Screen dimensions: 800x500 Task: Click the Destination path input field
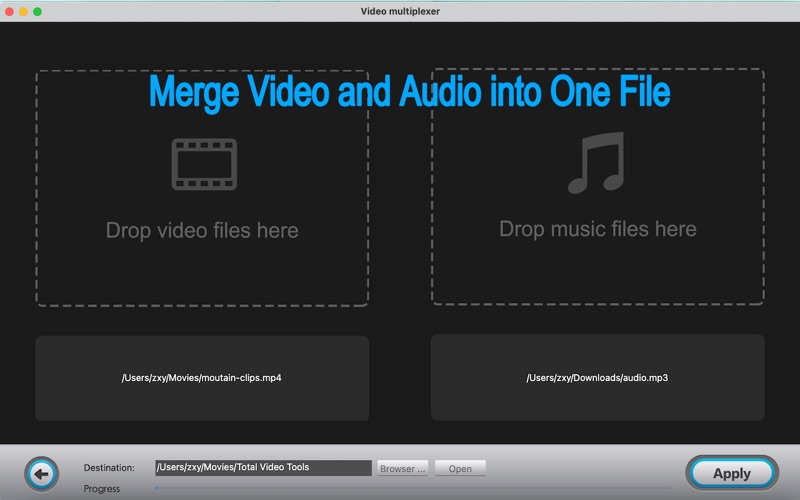coord(263,467)
